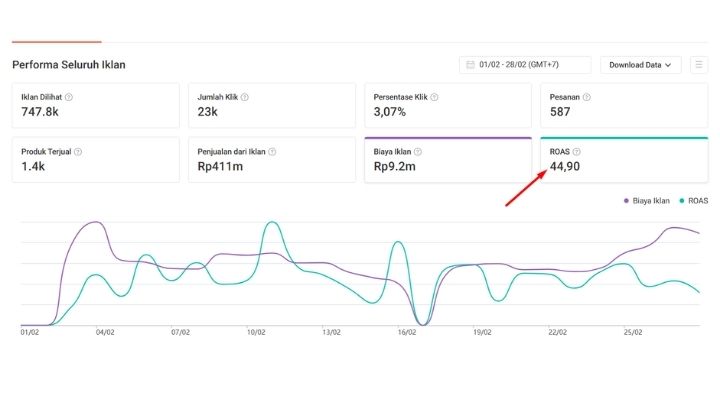This screenshot has height=400, width=720.
Task: Click the ROAS legend label in chart
Action: [x=698, y=201]
